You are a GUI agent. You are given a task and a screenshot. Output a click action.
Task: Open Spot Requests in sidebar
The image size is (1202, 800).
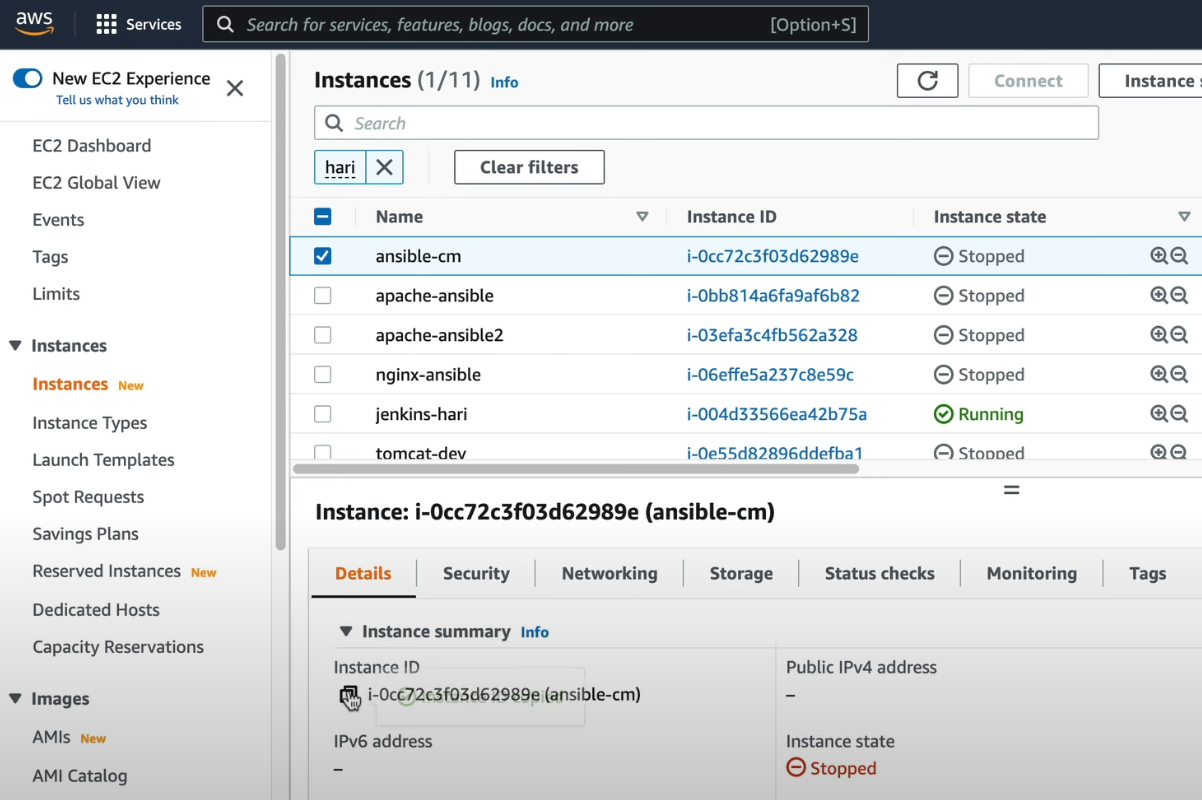[x=88, y=497]
